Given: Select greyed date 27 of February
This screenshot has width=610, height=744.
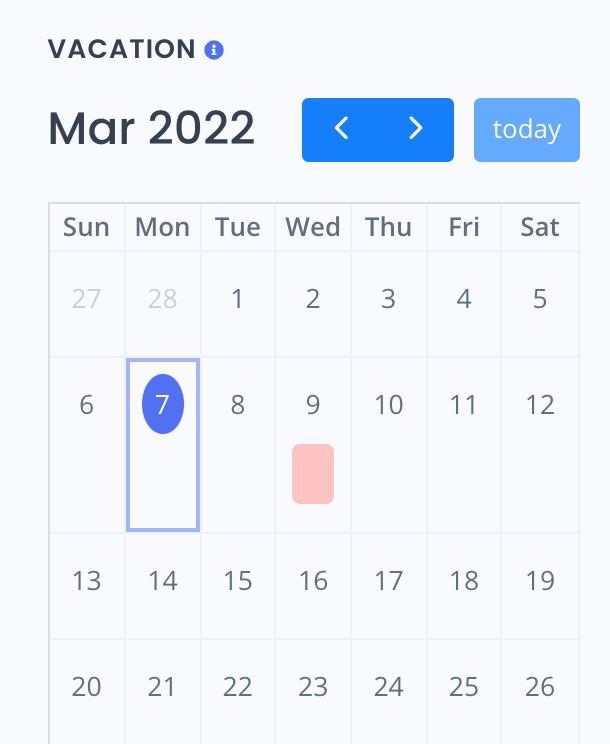Looking at the screenshot, I should [x=86, y=299].
